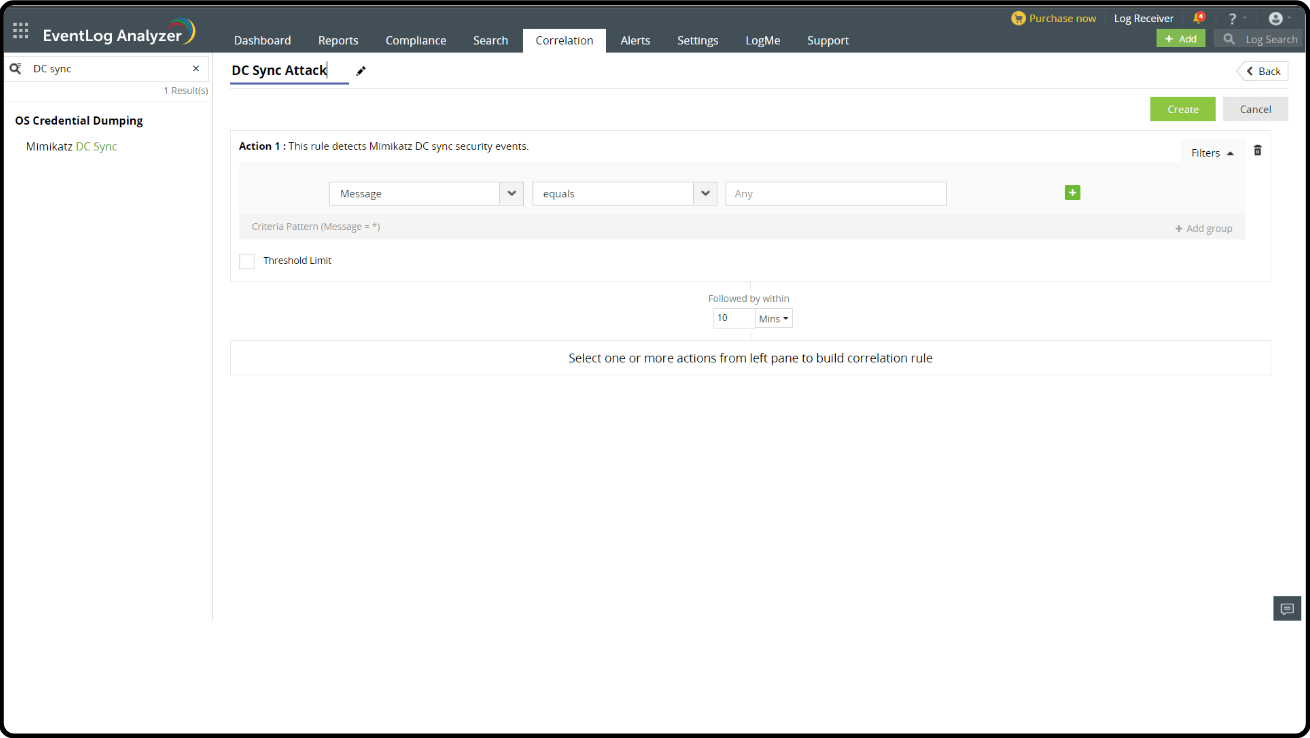Open Log Receiver
The image size is (1310, 738).
point(1144,18)
